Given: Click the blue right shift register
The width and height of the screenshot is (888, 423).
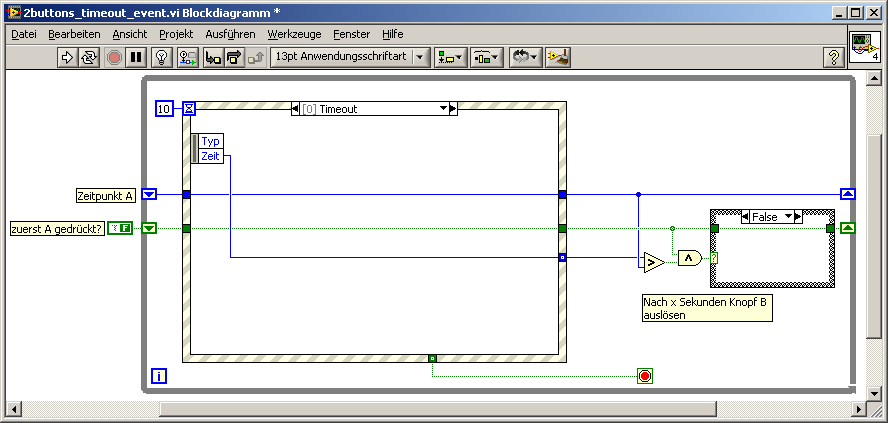Looking at the screenshot, I should (x=848, y=194).
